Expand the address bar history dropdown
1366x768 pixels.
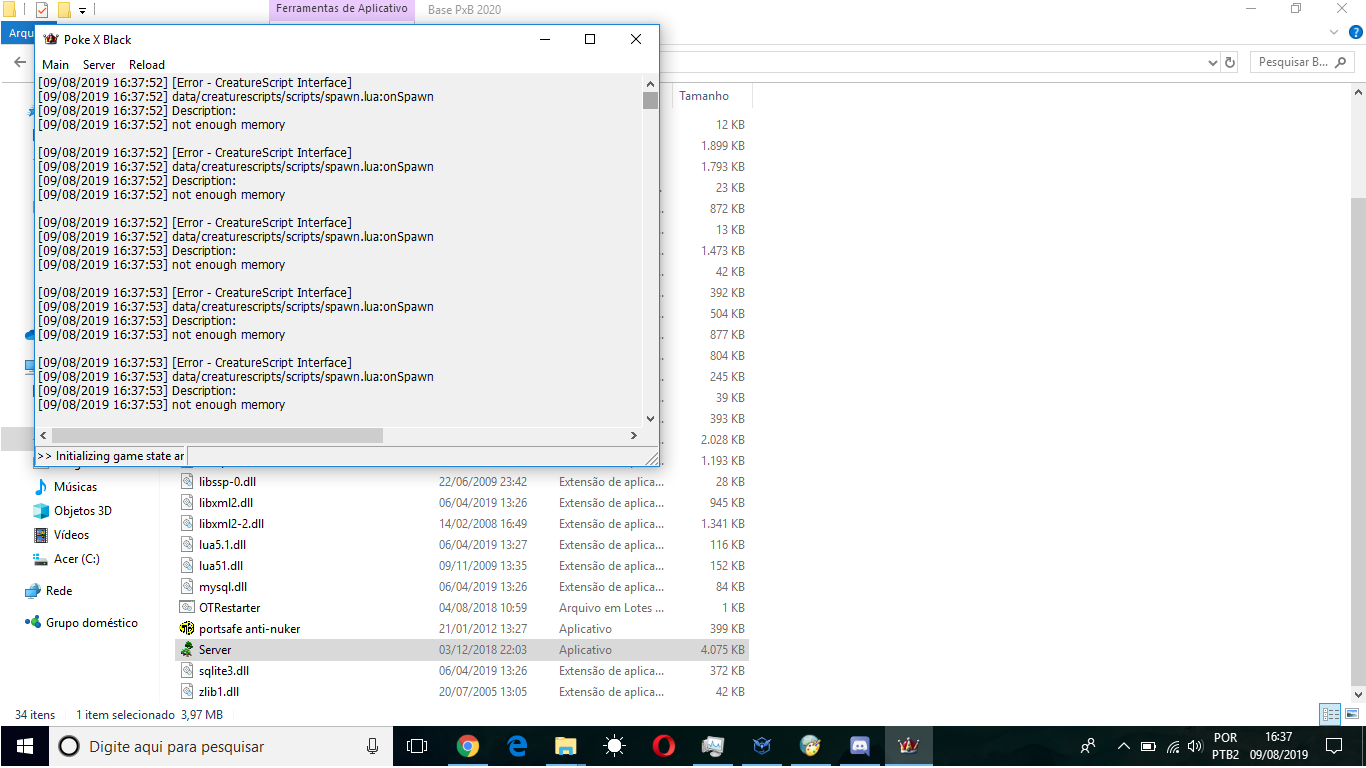(x=1215, y=62)
